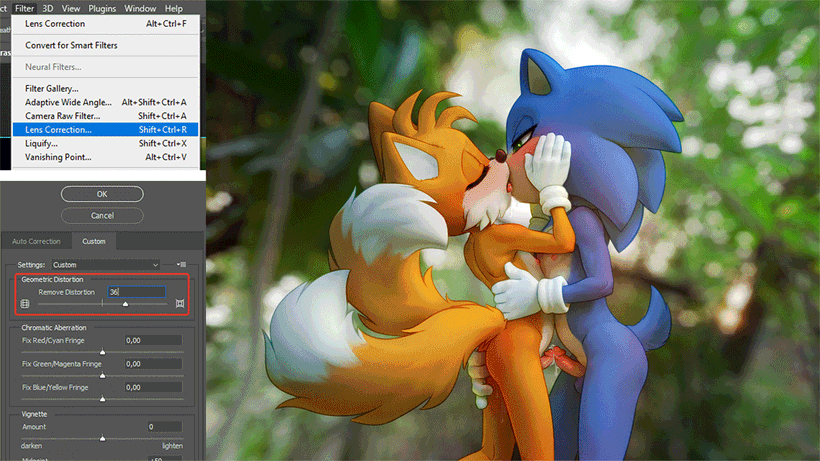This screenshot has width=820, height=461.
Task: Open the Plugins menu
Action: [x=102, y=8]
